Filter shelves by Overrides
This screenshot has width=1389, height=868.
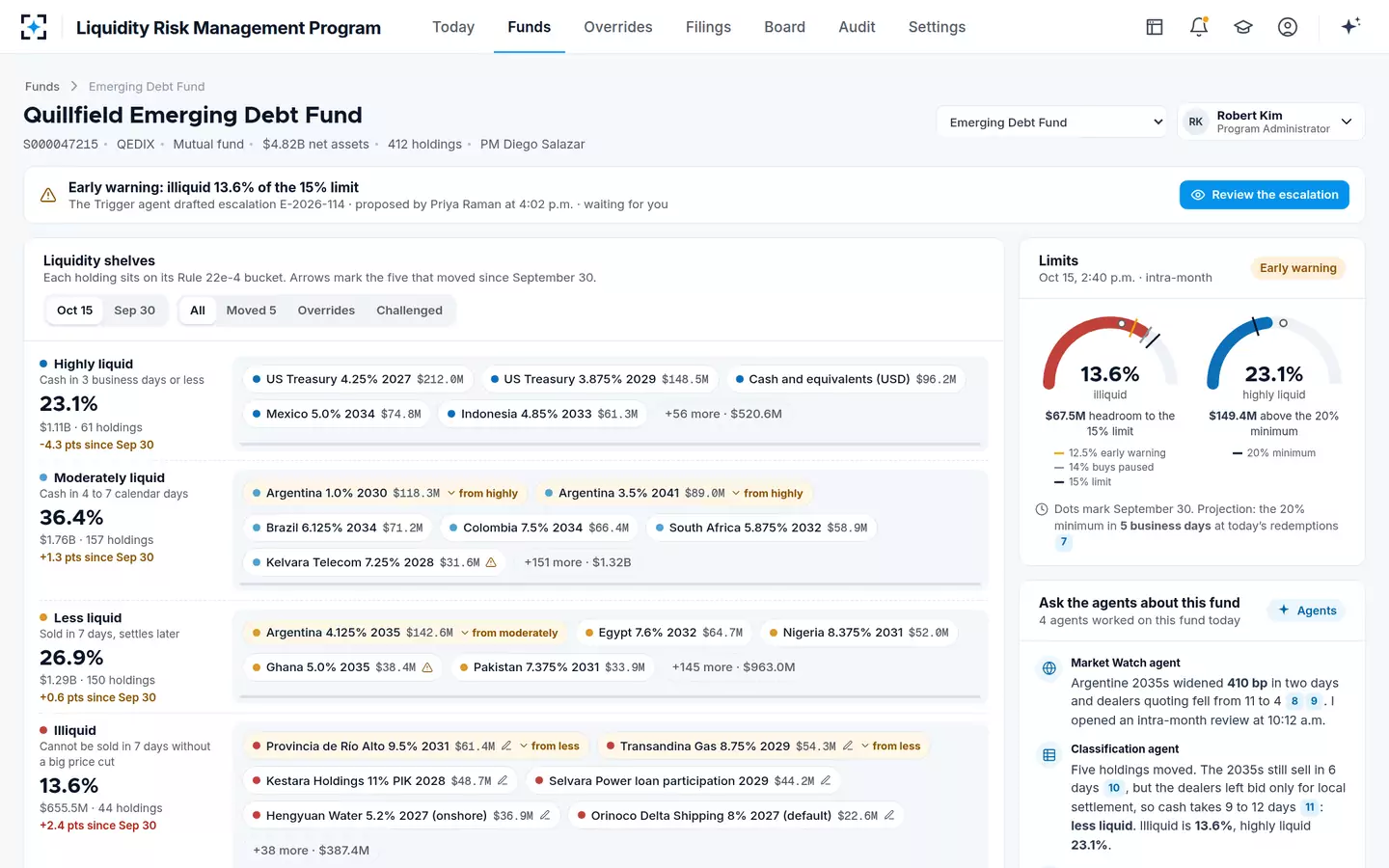tap(326, 311)
